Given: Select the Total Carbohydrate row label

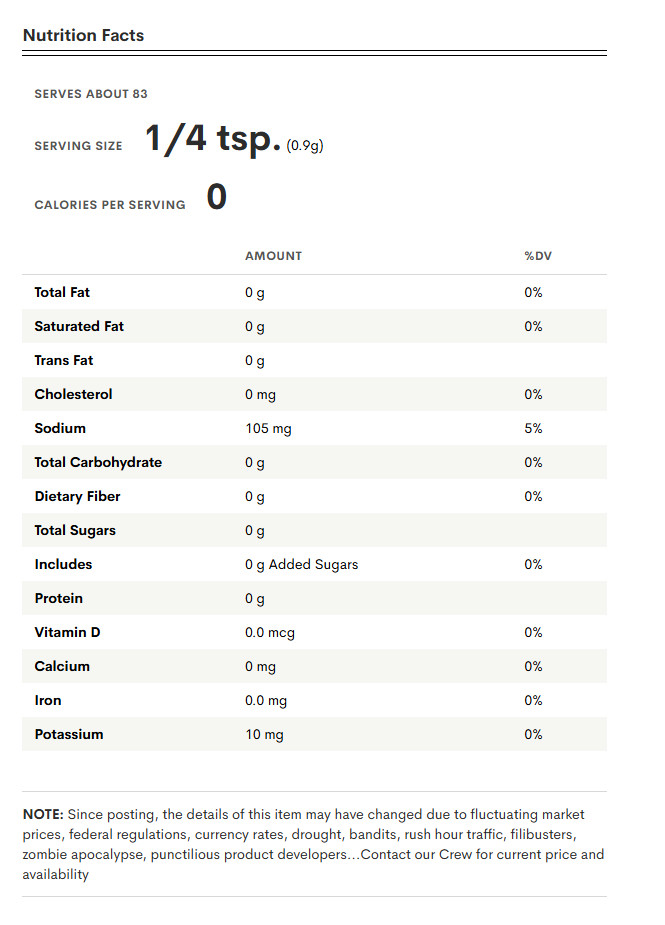Looking at the screenshot, I should [x=98, y=462].
